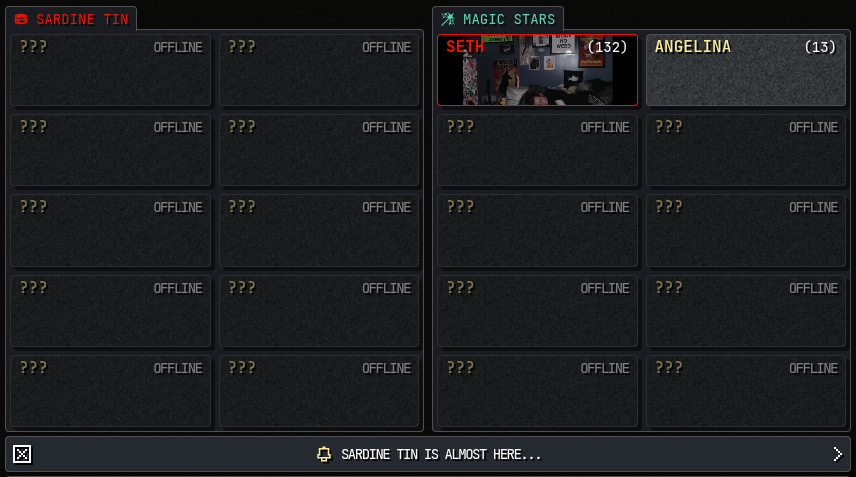Select first offline slot in Sardine Tin
Screen dimensions: 856x477
[x=110, y=70]
